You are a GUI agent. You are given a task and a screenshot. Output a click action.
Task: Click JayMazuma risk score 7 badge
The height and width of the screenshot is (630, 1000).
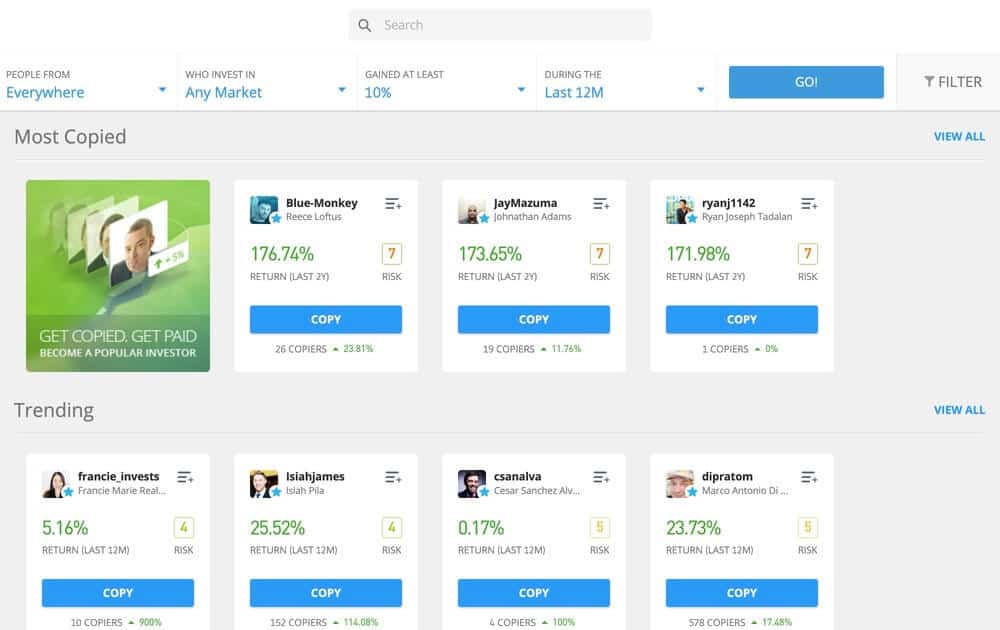point(599,254)
